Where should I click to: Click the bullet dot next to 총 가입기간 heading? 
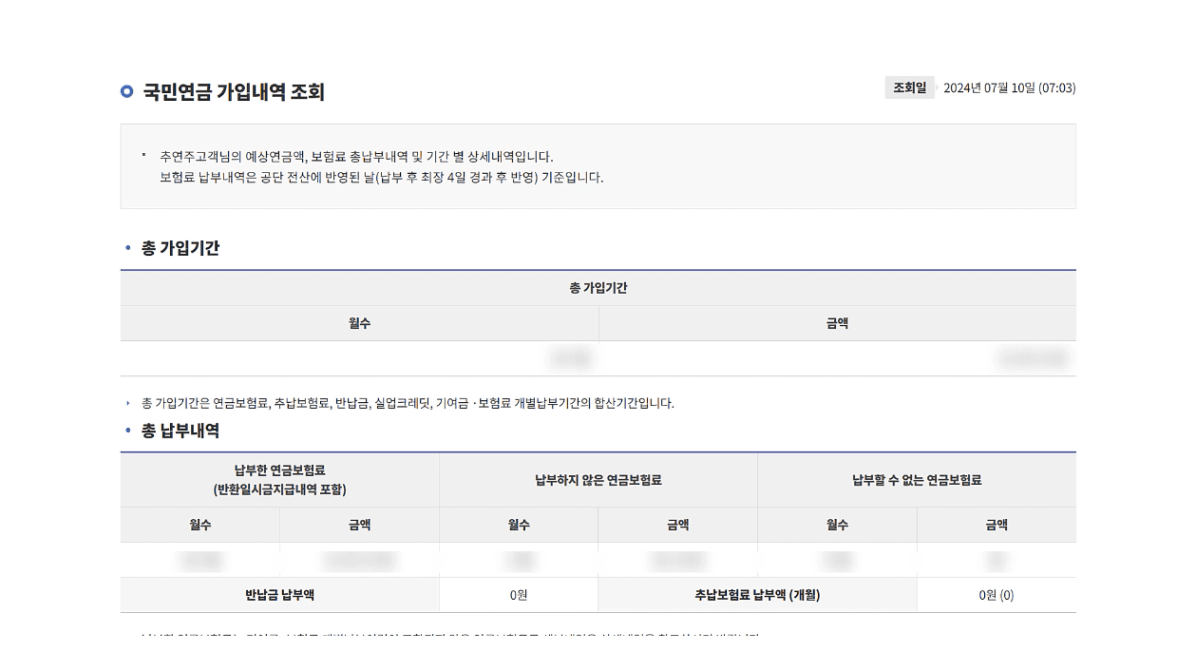pyautogui.click(x=127, y=248)
